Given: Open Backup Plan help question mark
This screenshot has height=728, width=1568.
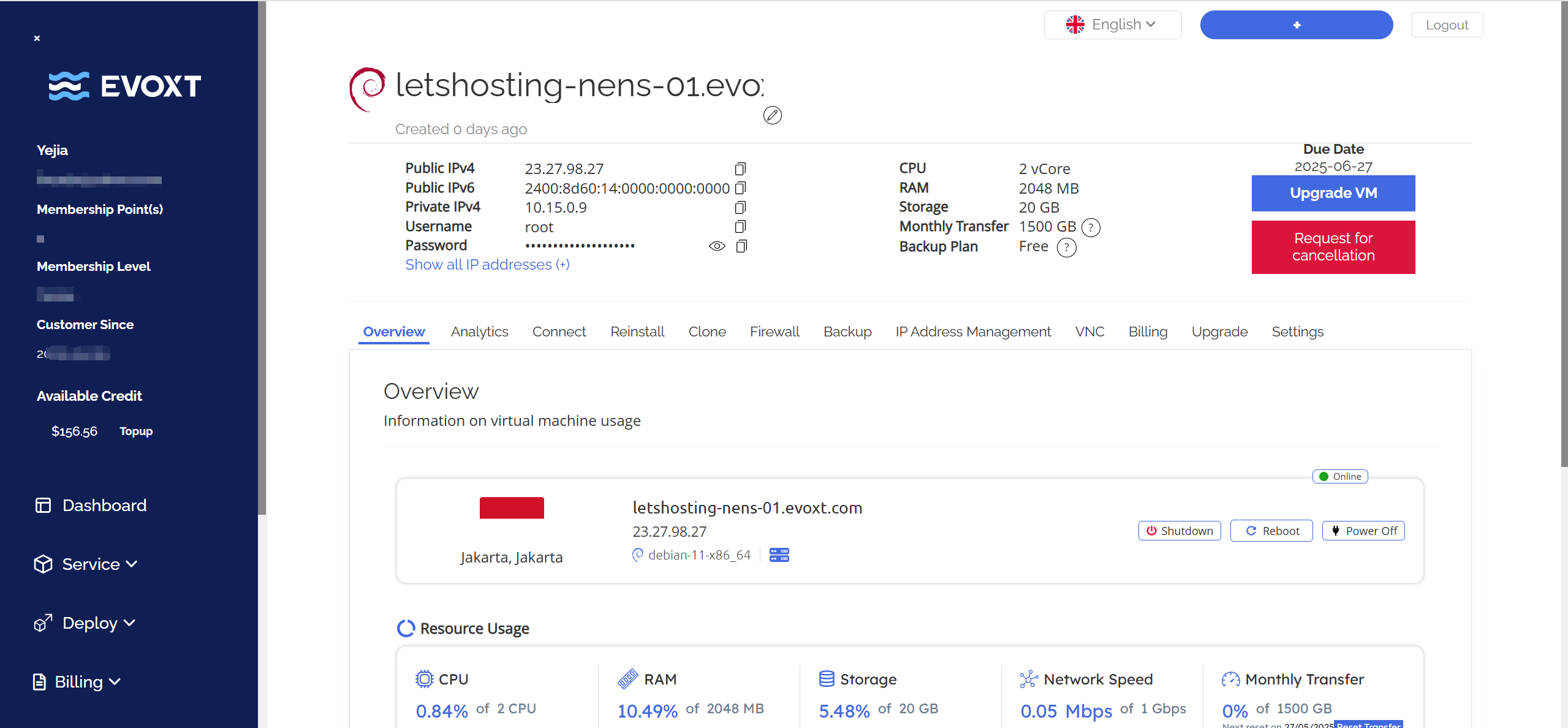Looking at the screenshot, I should point(1067,248).
